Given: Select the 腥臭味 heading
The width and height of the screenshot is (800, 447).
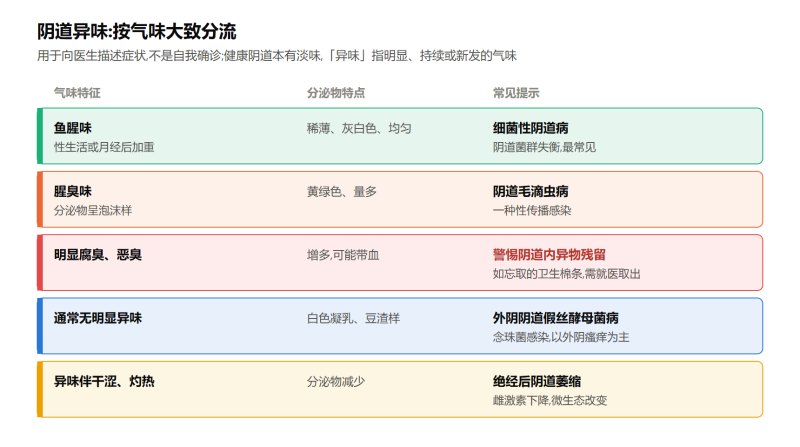Looking at the screenshot, I should (72, 191).
